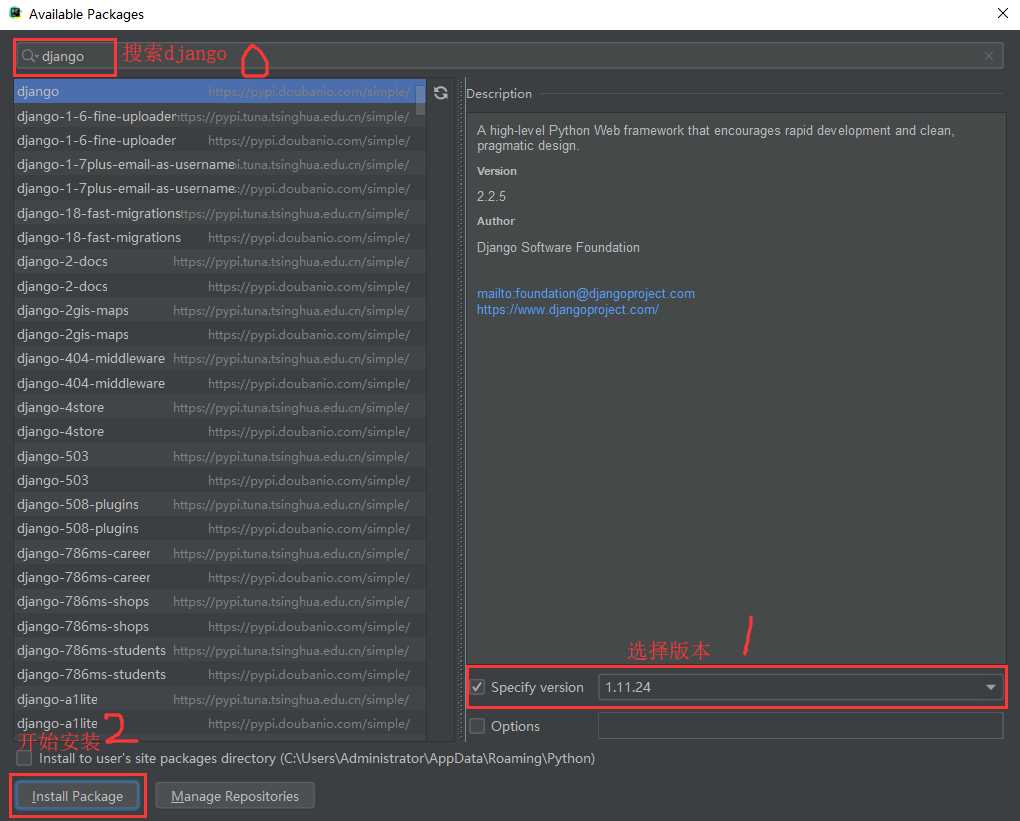The image size is (1020, 821).
Task: Enable the Options checkbox
Action: [477, 726]
